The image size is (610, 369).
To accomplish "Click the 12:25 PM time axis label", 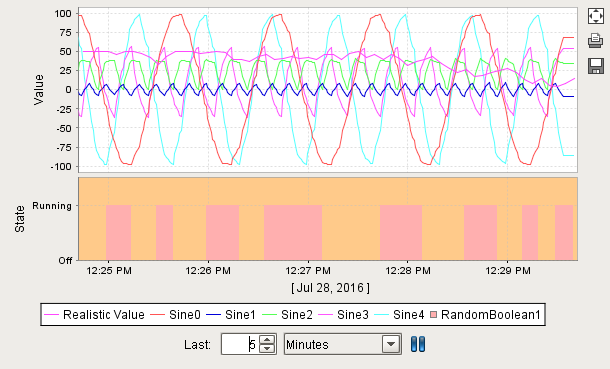I will point(109,271).
